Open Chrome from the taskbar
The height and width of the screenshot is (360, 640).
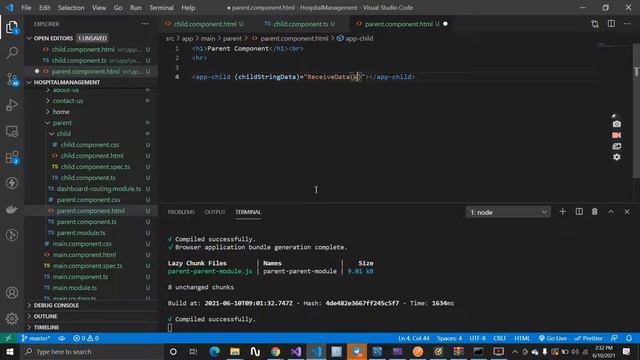point(276,351)
